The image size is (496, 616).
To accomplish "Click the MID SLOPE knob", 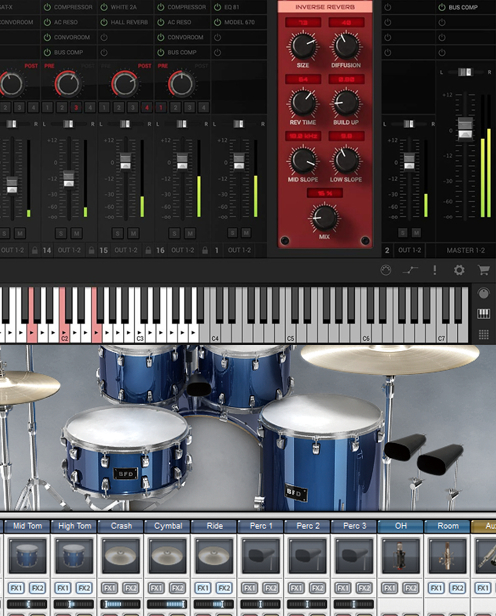I will pyautogui.click(x=303, y=160).
